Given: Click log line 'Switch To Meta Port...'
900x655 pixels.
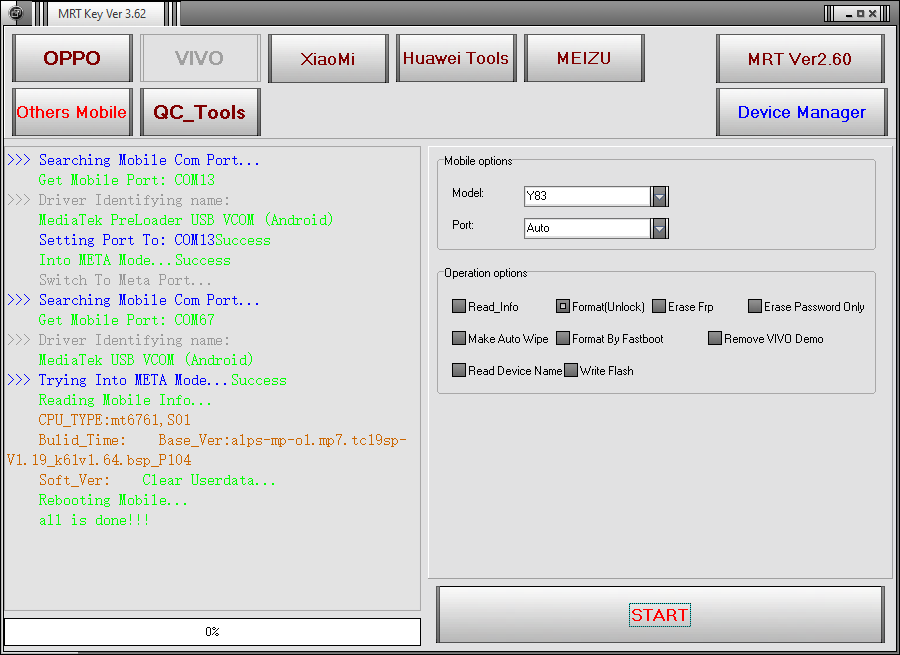Looking at the screenshot, I should click(x=125, y=280).
